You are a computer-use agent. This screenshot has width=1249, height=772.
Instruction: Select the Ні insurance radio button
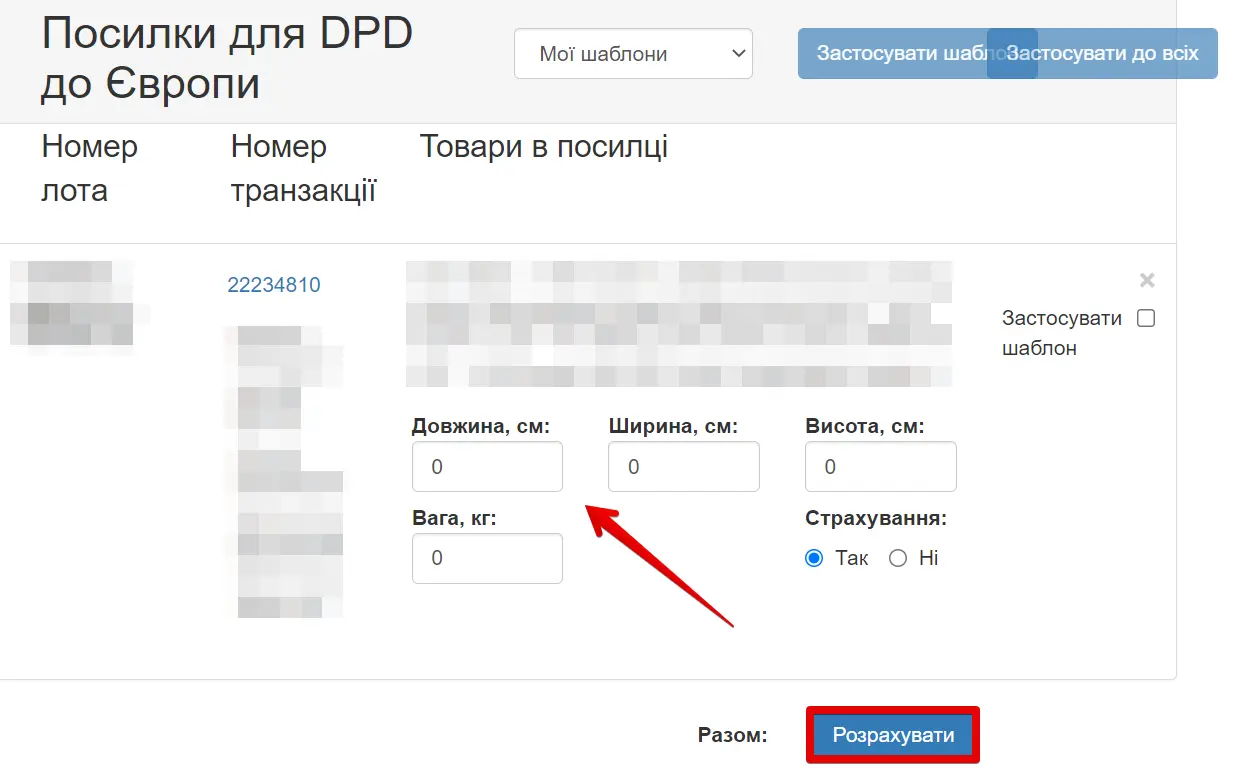click(x=898, y=558)
